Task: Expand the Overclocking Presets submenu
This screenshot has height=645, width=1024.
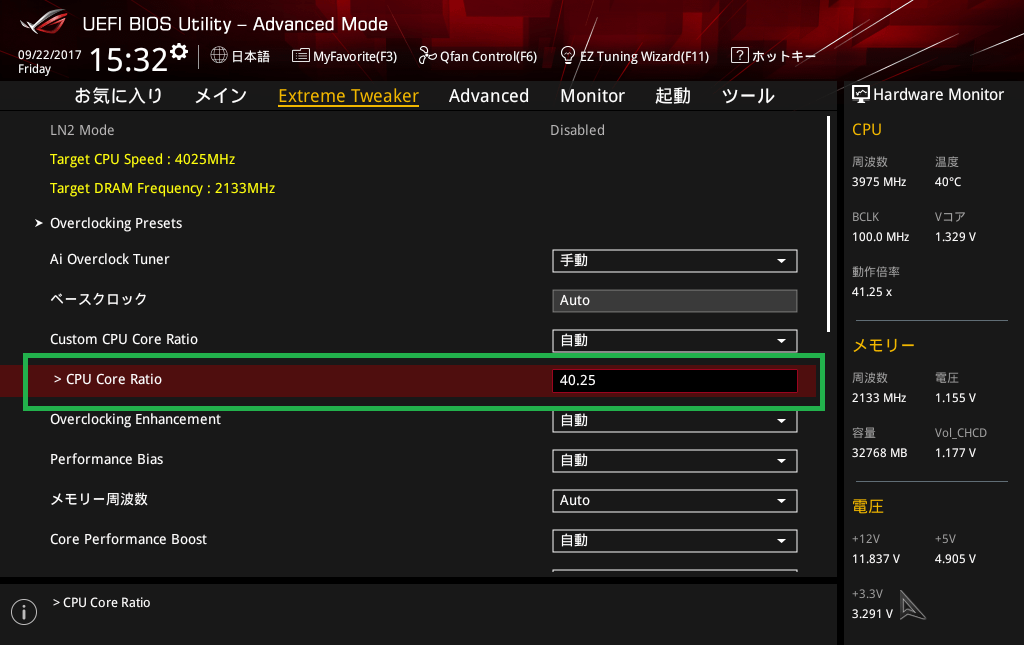Action: click(116, 223)
